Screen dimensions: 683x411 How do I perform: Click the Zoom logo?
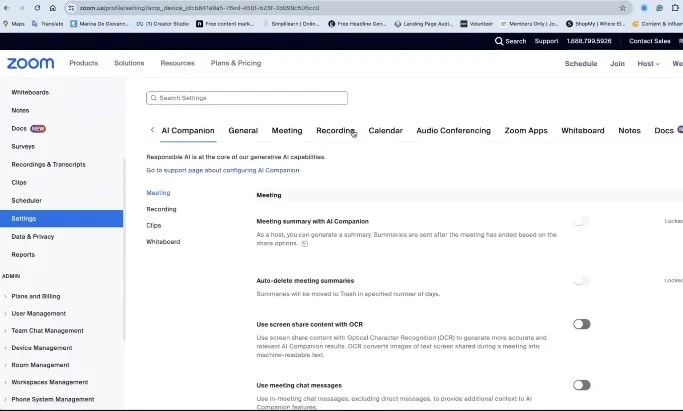[30, 63]
